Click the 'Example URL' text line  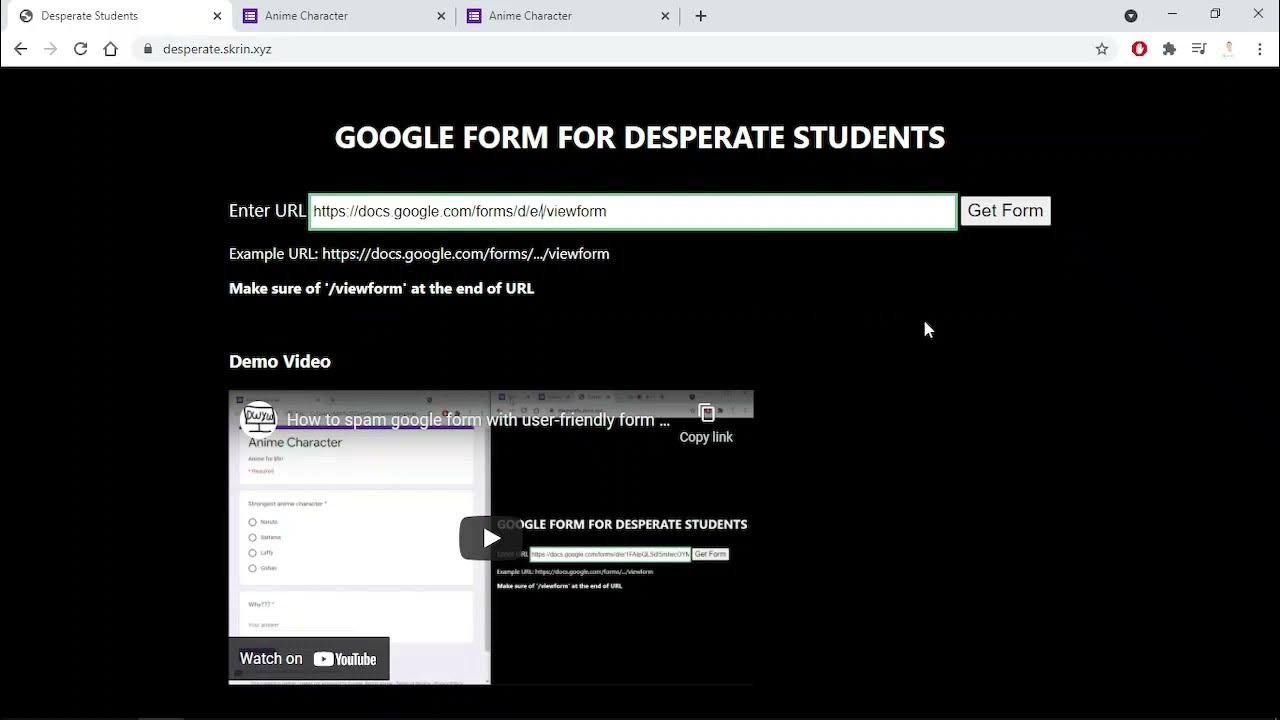tap(419, 254)
